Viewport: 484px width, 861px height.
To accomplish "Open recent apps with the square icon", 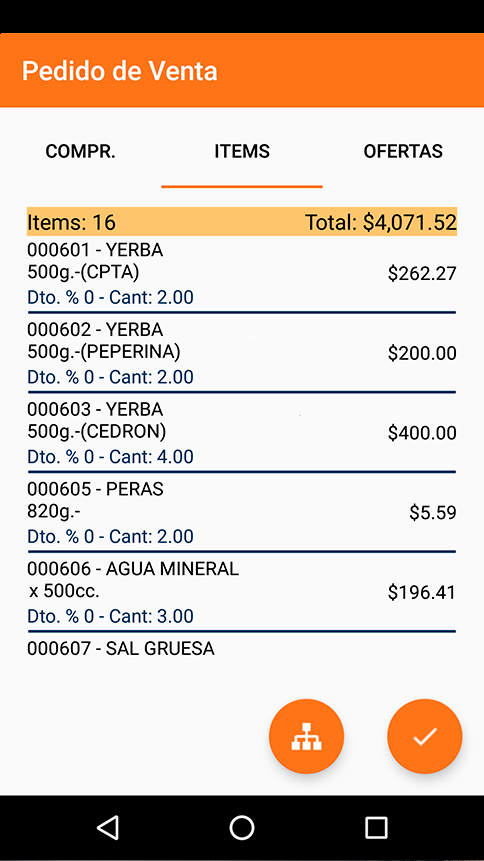I will 376,828.
